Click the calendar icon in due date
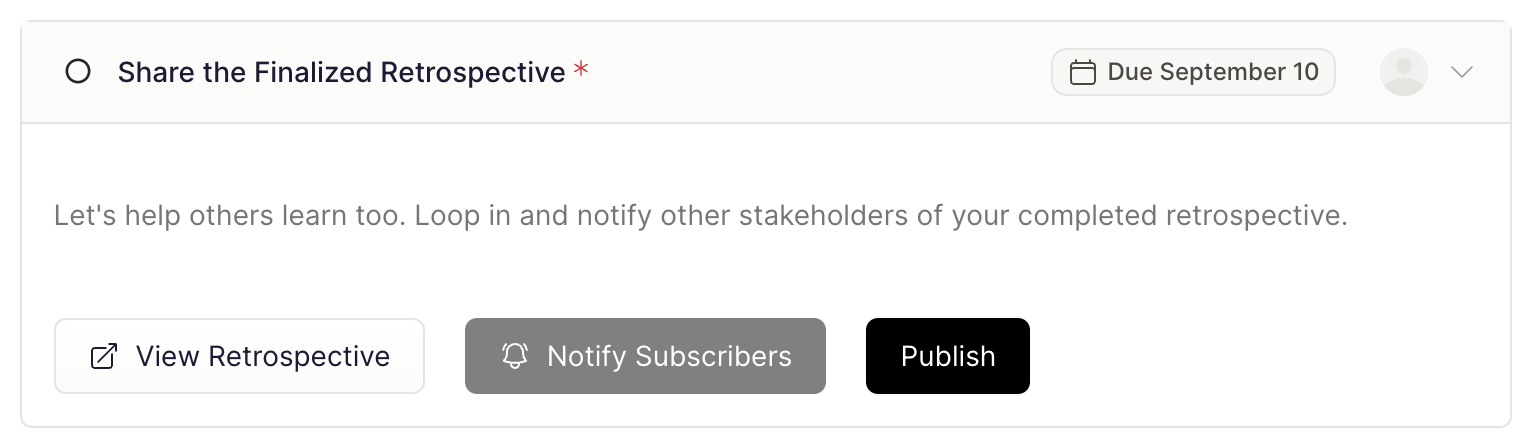The width and height of the screenshot is (1526, 442). 1082,73
